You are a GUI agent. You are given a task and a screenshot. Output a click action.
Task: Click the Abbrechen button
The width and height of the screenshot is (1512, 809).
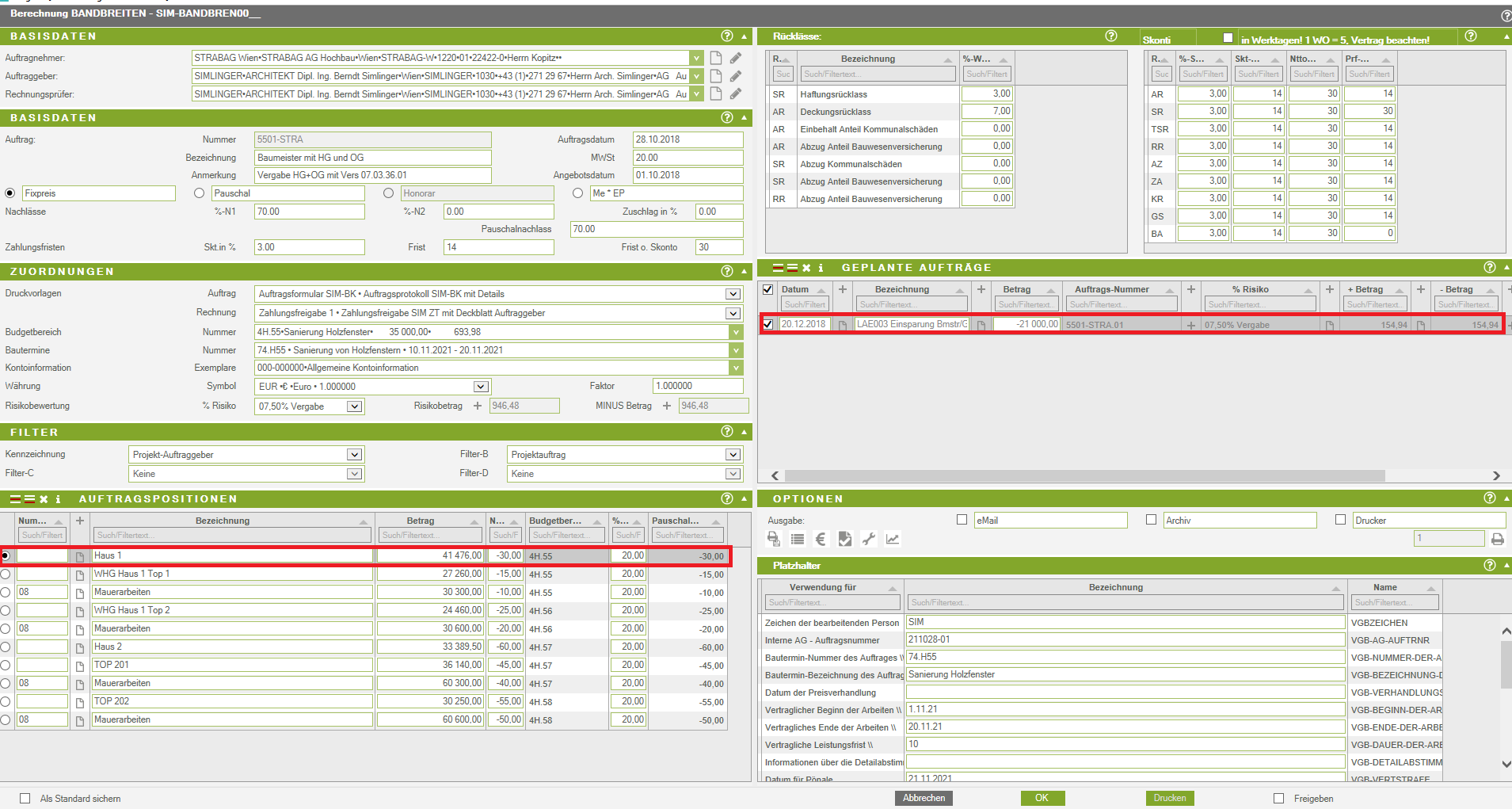pyautogui.click(x=924, y=798)
